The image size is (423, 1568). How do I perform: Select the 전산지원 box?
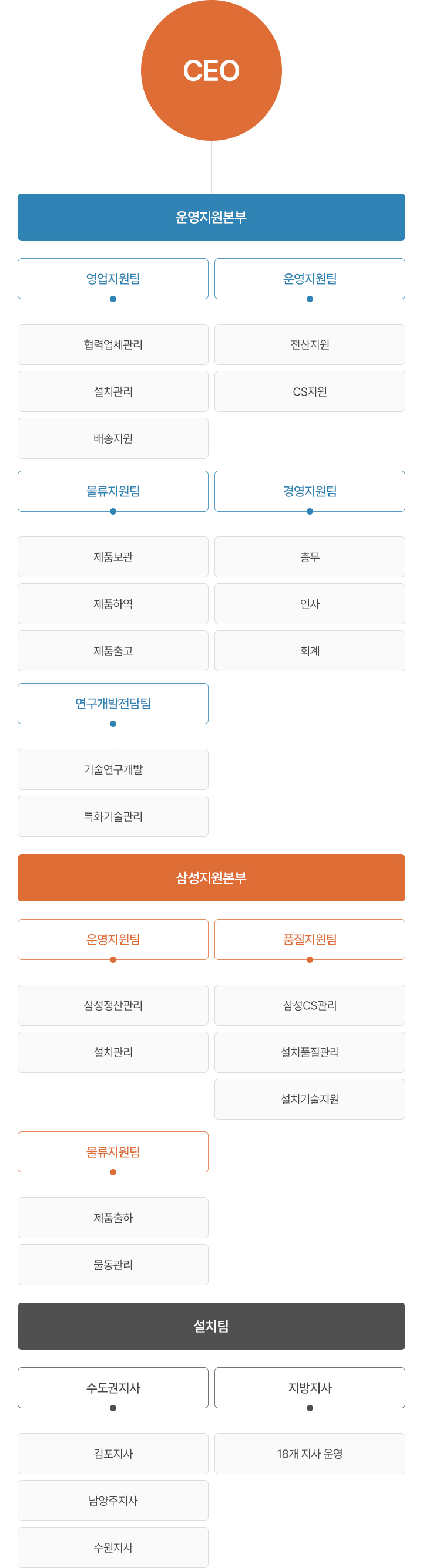310,344
